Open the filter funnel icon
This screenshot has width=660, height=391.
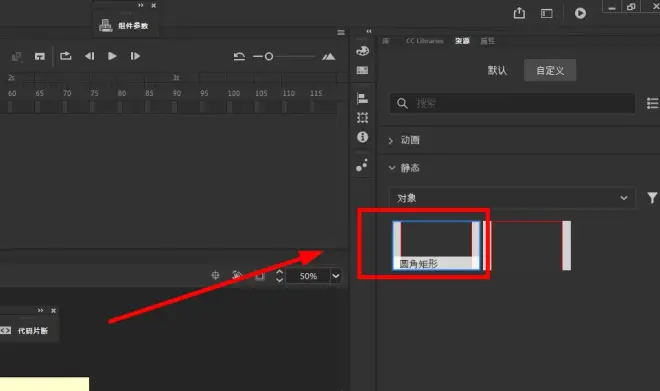pos(652,198)
